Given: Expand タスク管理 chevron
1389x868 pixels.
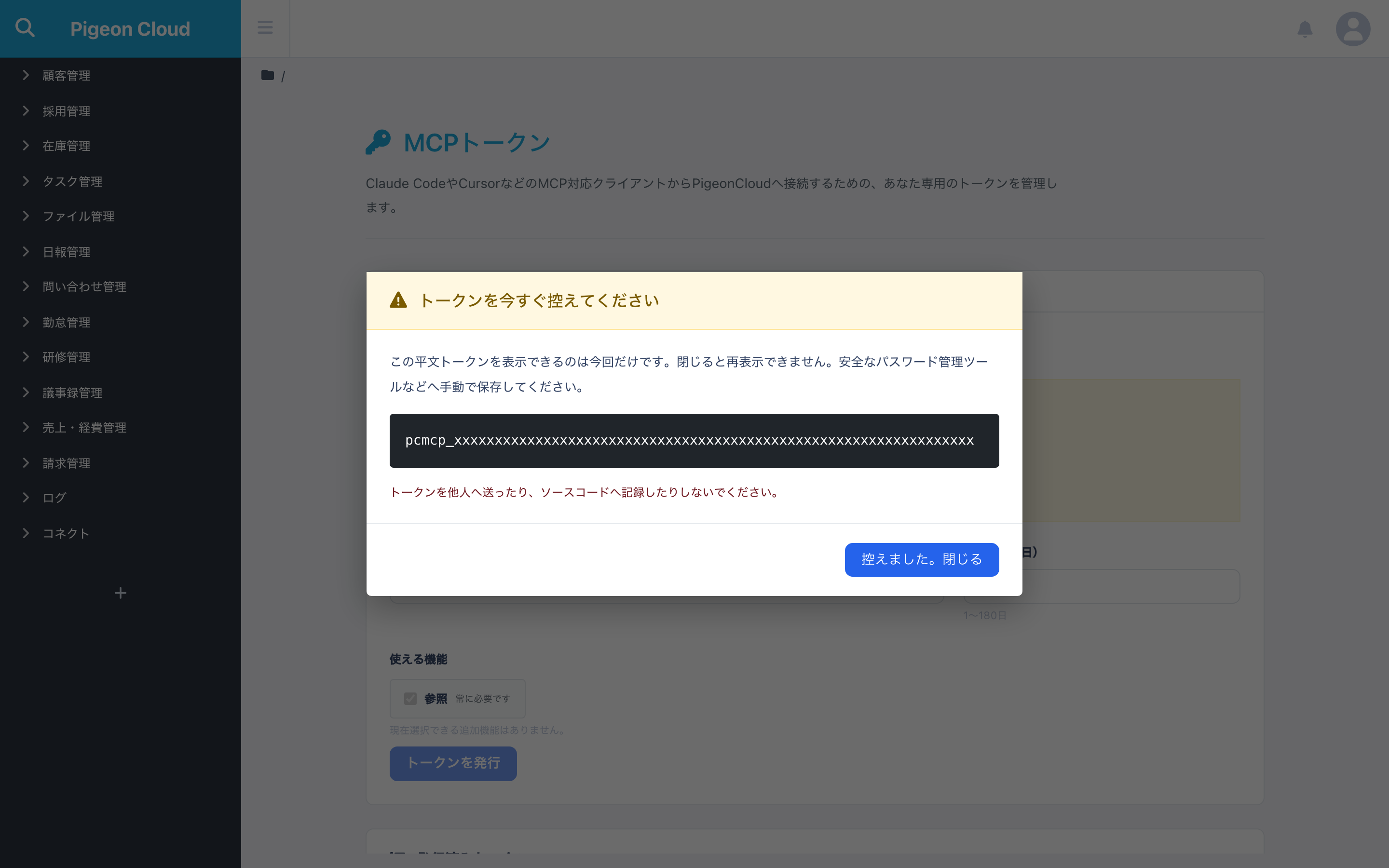Looking at the screenshot, I should click(x=26, y=181).
